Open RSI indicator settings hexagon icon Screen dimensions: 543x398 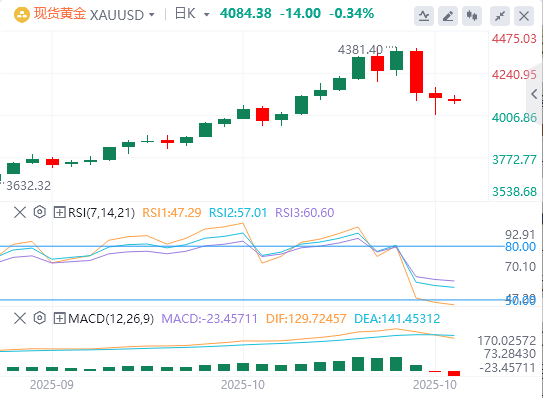[x=40, y=212]
